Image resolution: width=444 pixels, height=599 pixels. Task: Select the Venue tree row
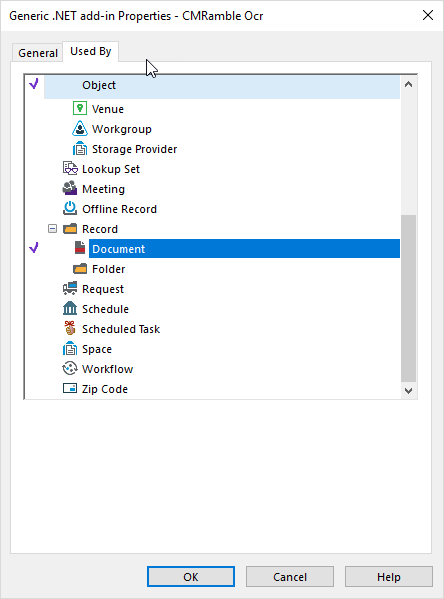[108, 109]
